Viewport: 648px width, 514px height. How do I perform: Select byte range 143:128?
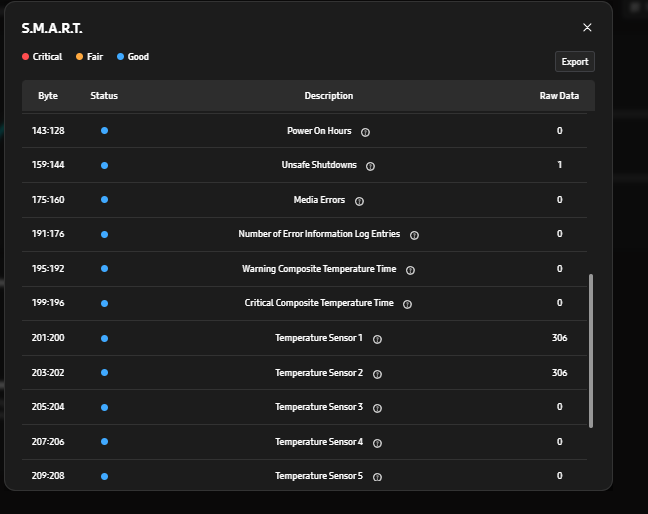click(48, 131)
